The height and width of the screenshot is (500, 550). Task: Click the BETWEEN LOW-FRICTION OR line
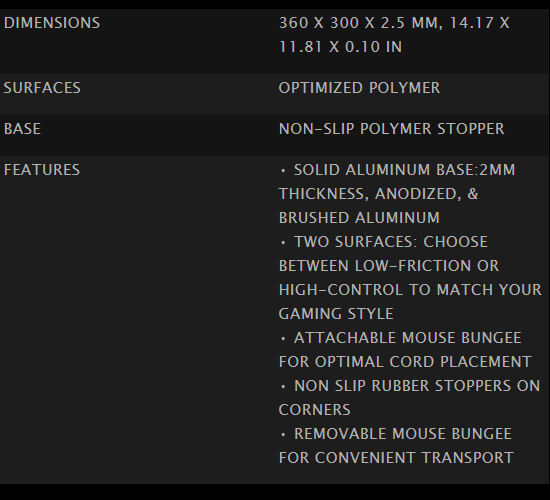[x=389, y=266]
